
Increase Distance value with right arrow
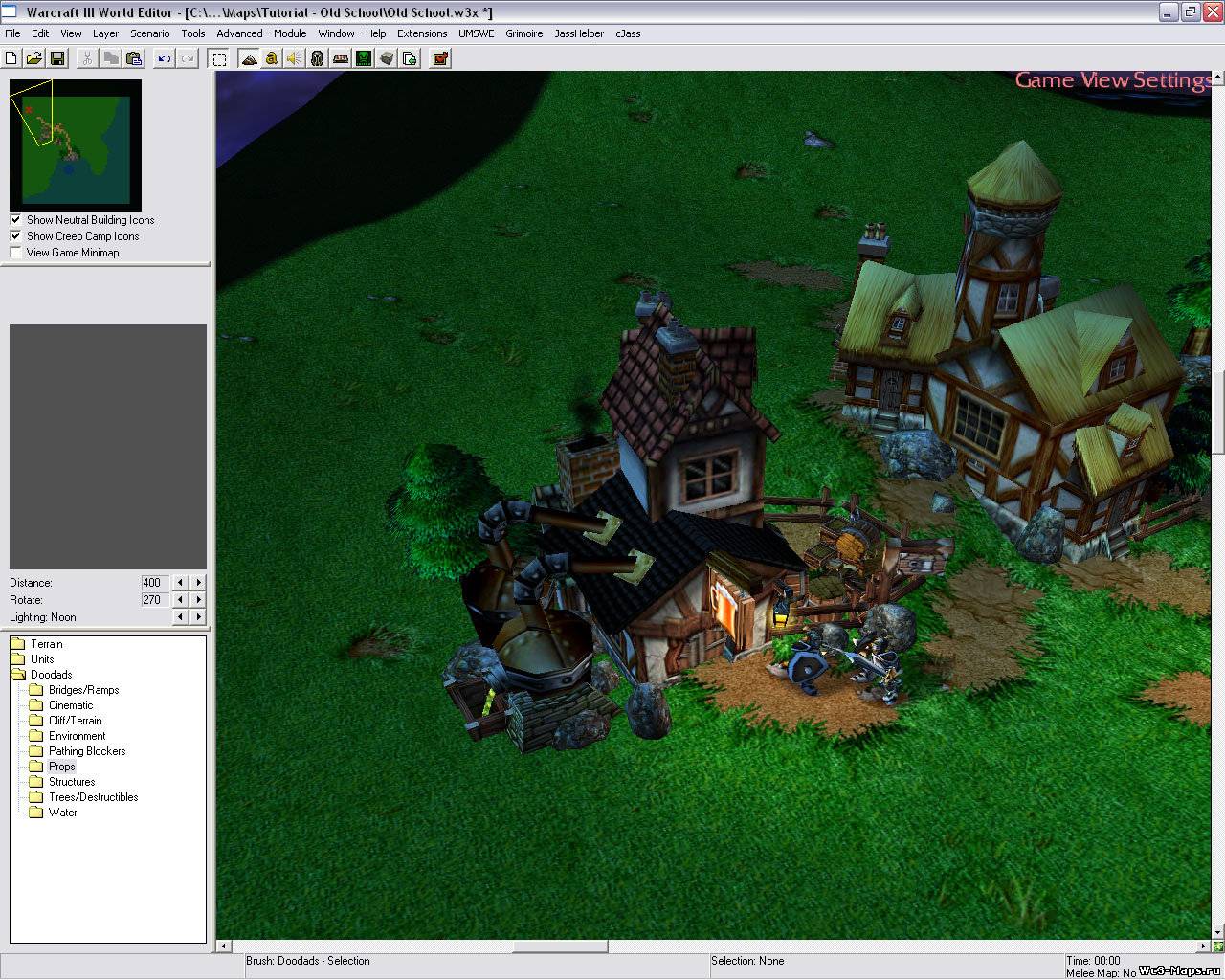[x=199, y=583]
